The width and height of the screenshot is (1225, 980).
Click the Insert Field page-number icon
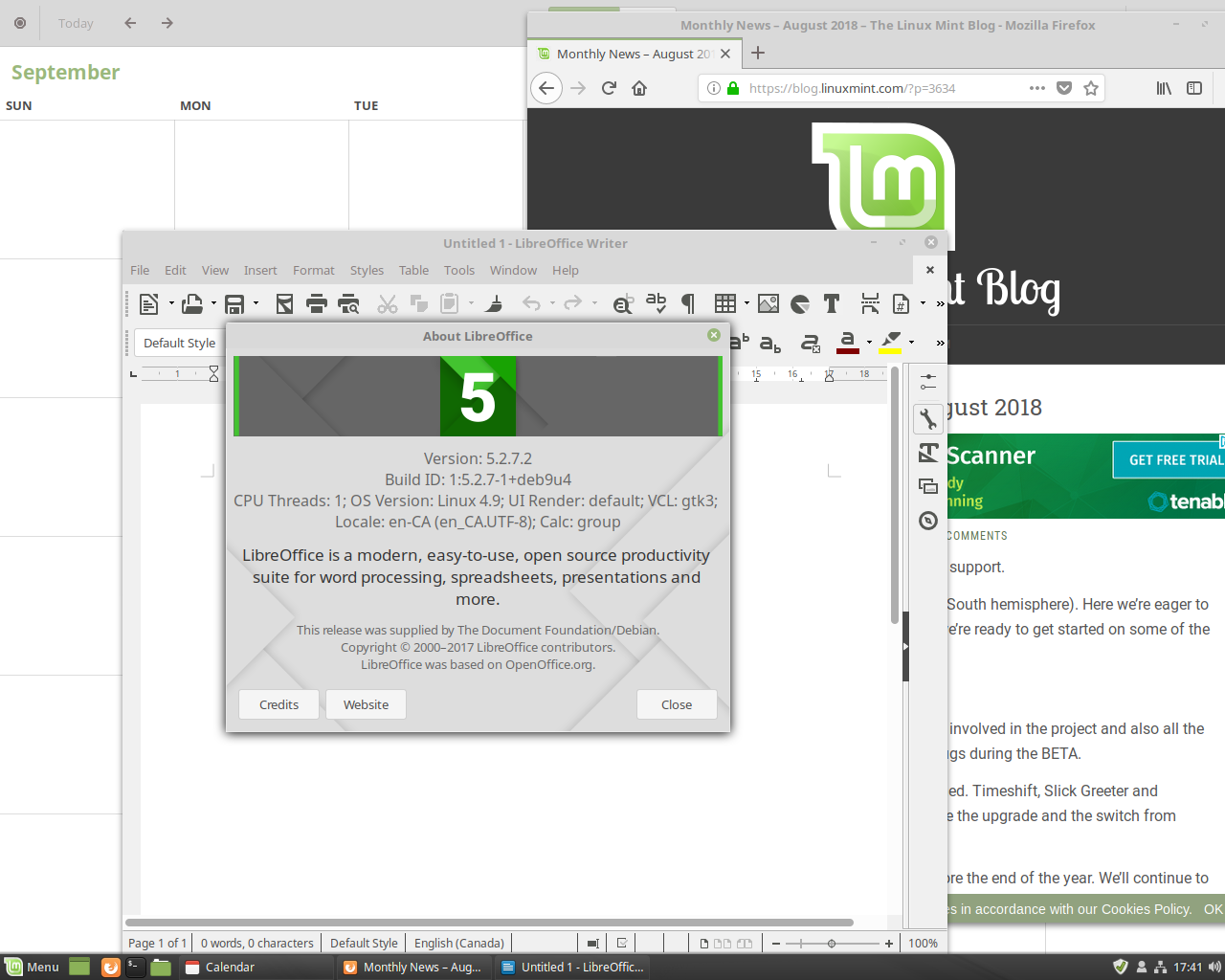(x=901, y=304)
